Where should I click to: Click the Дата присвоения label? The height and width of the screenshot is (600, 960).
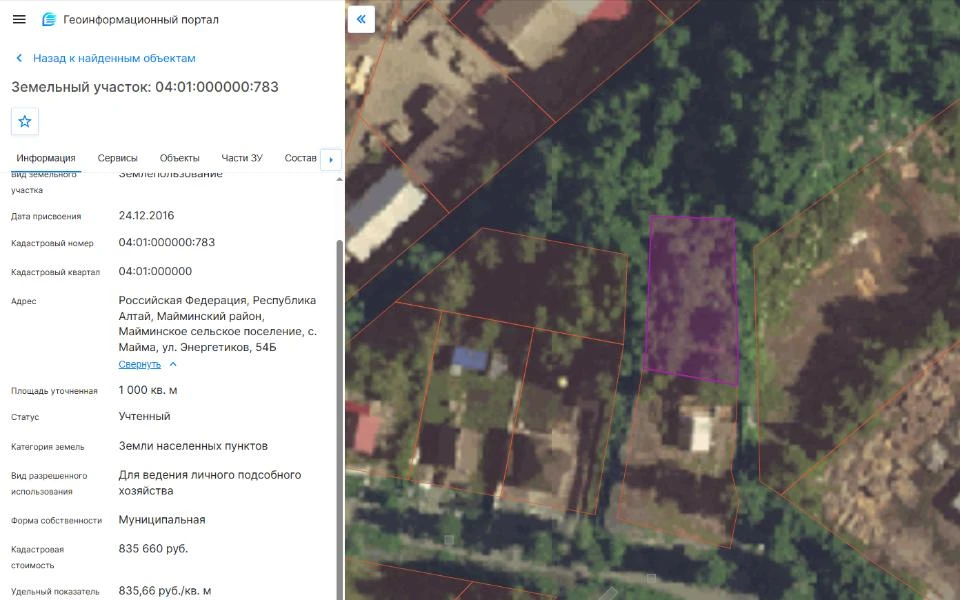tap(46, 216)
